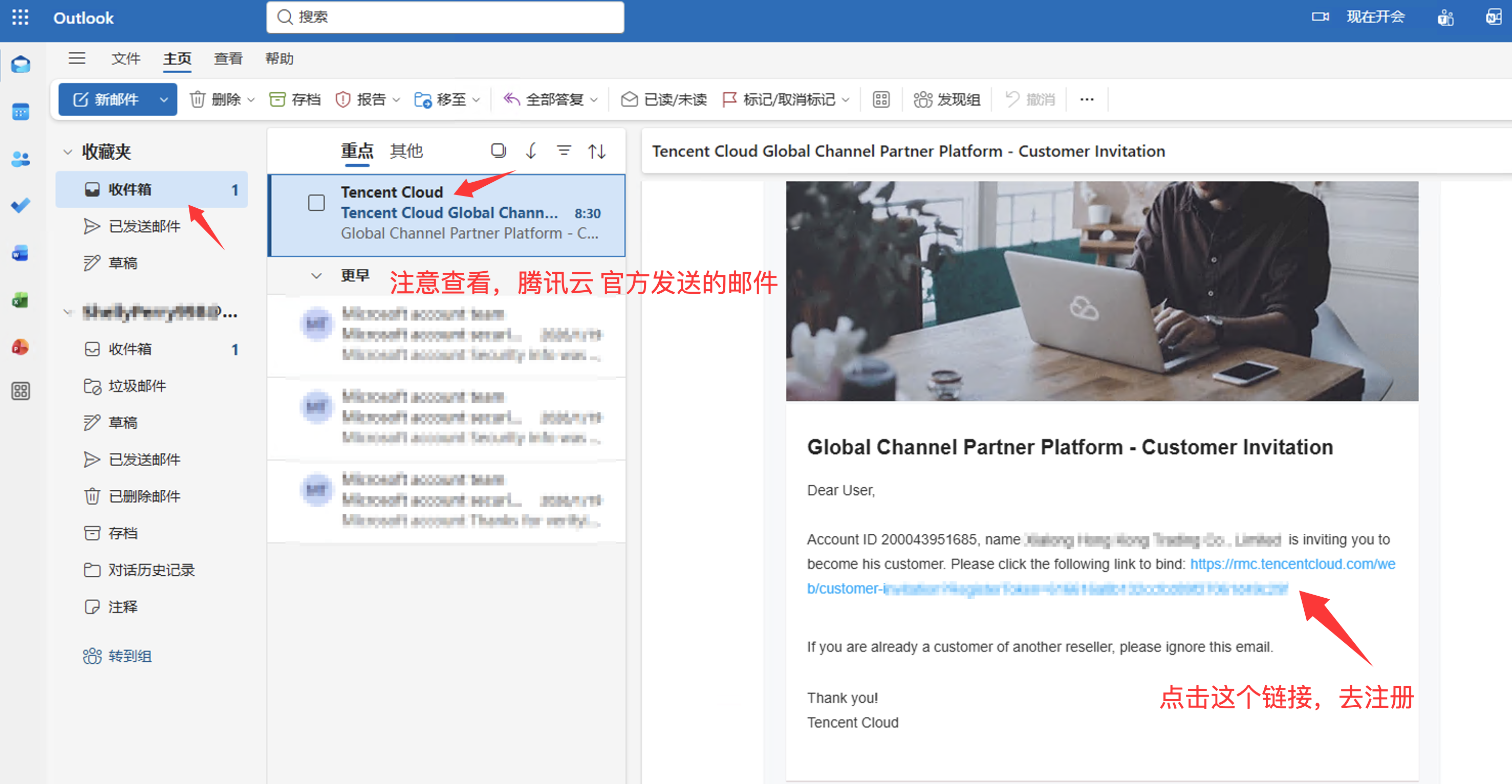The width and height of the screenshot is (1512, 784).
Task: Click the Archive (存档) toolbar button
Action: [295, 99]
